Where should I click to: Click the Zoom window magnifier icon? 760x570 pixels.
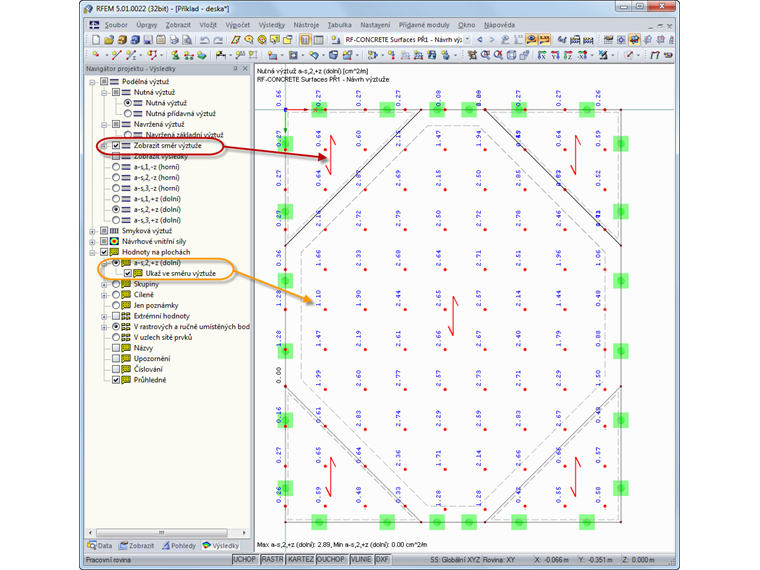485,55
